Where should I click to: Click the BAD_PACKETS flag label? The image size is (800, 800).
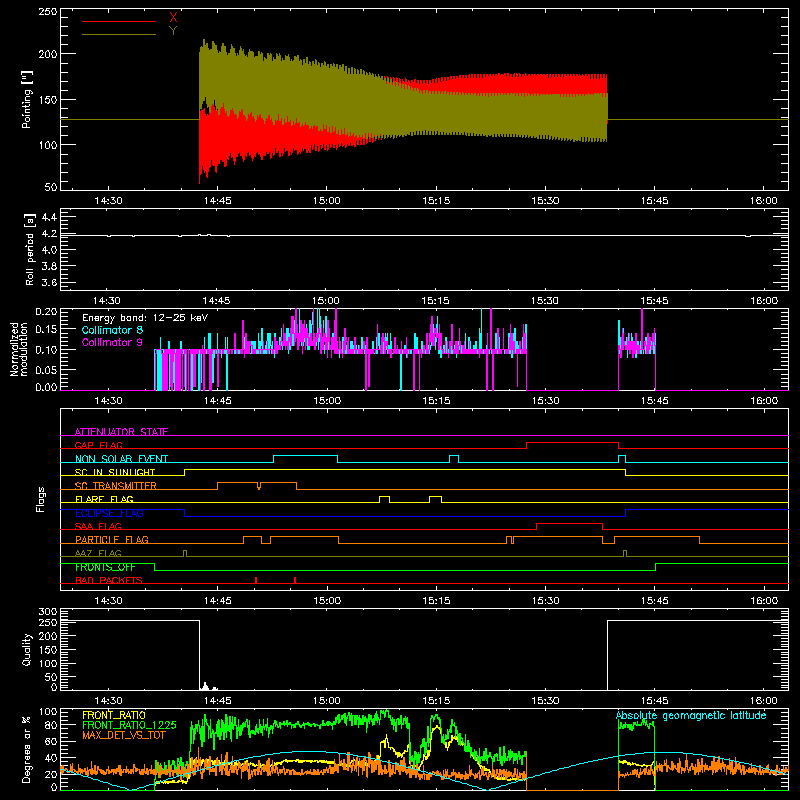click(x=109, y=580)
